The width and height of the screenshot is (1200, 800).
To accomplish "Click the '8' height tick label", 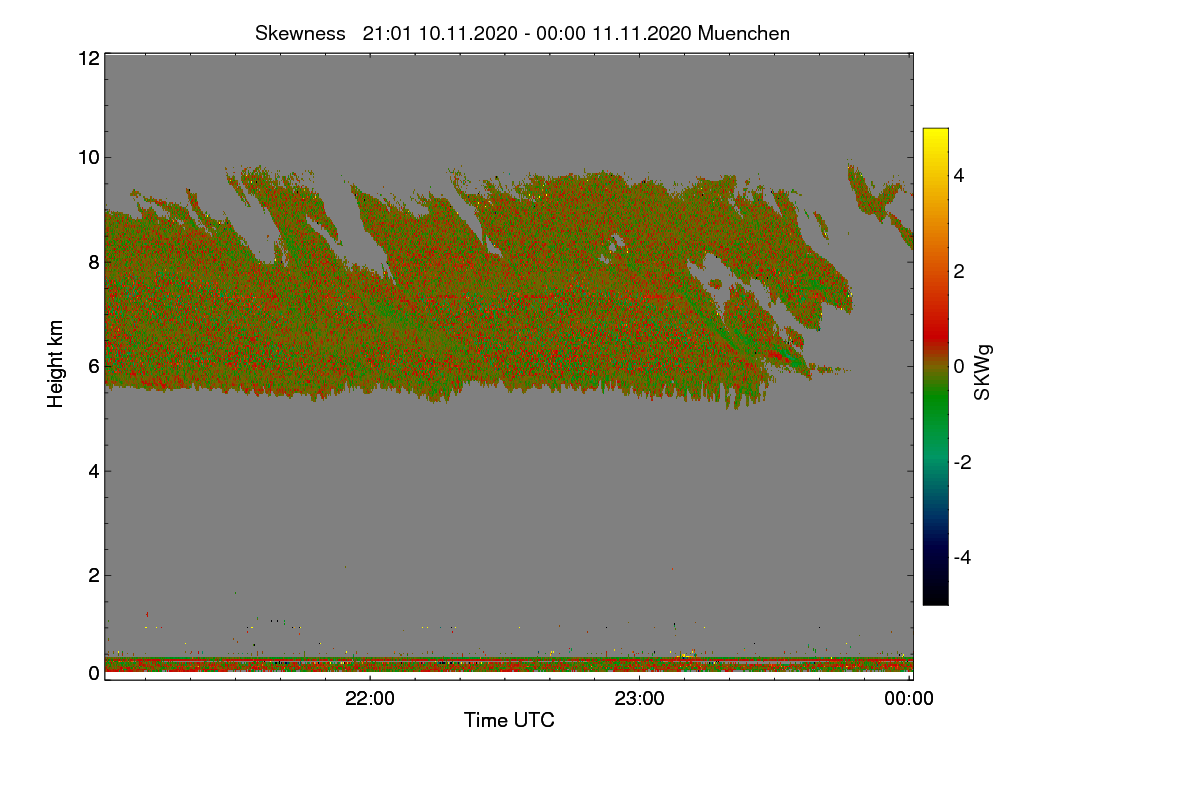I will point(93,262).
